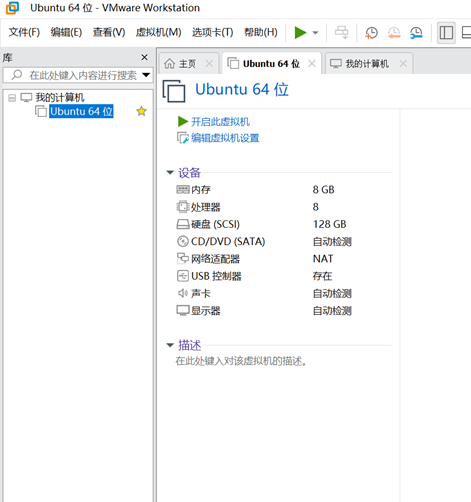This screenshot has width=471, height=502.
Task: Open snapshot manager wrench clock icon
Action: click(x=416, y=33)
